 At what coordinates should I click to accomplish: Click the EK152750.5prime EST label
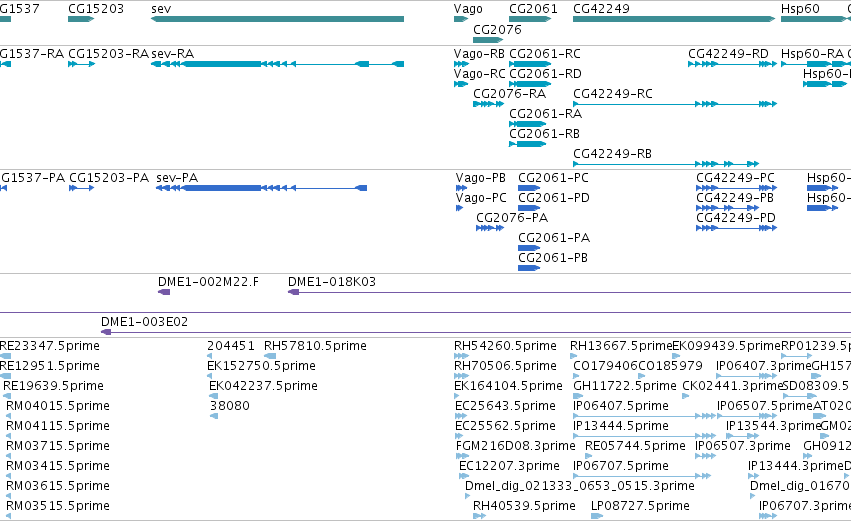pyautogui.click(x=262, y=366)
